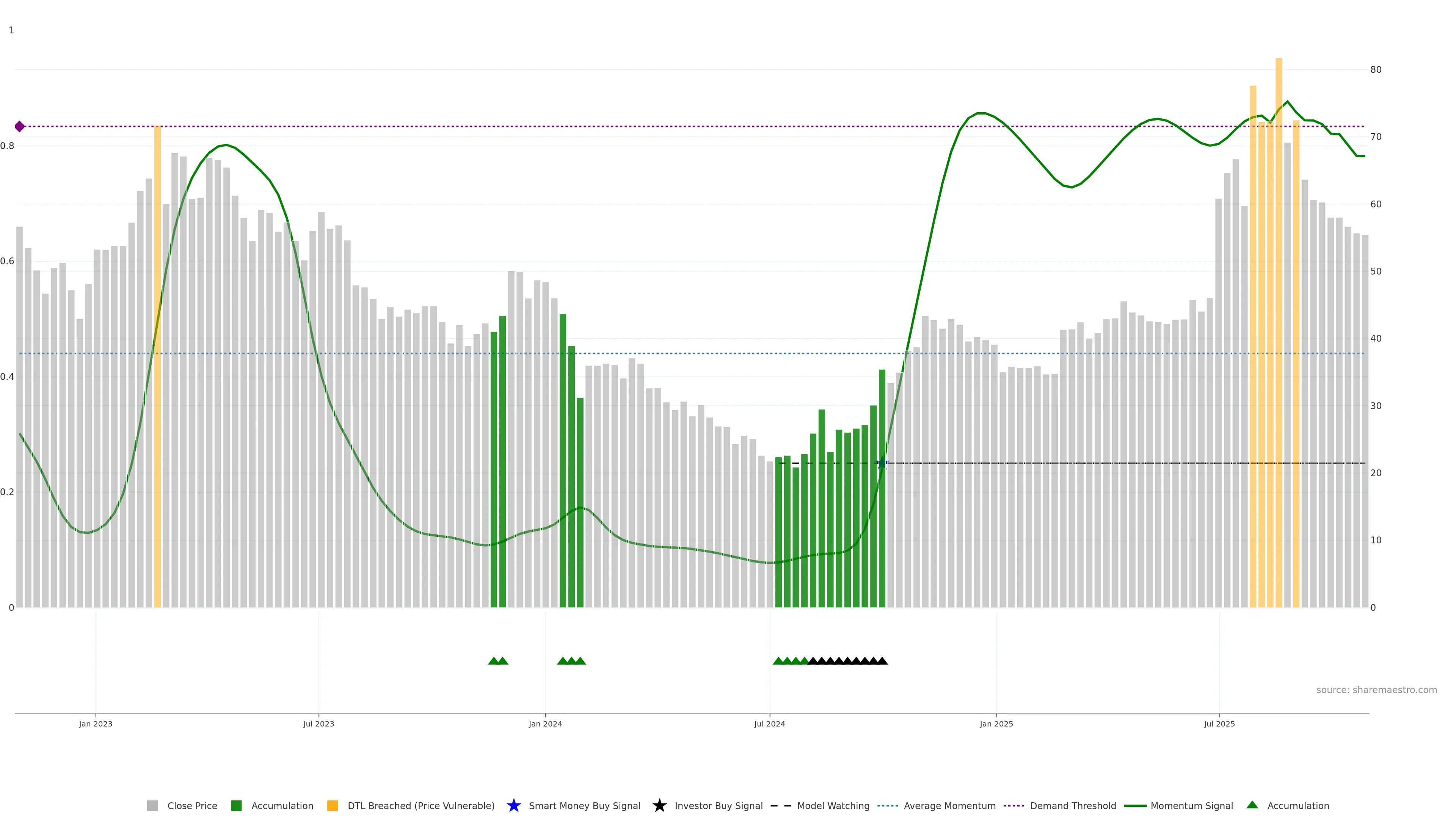1456x819 pixels.
Task: Click the black Investor Buy Signal star icon
Action: [x=659, y=805]
